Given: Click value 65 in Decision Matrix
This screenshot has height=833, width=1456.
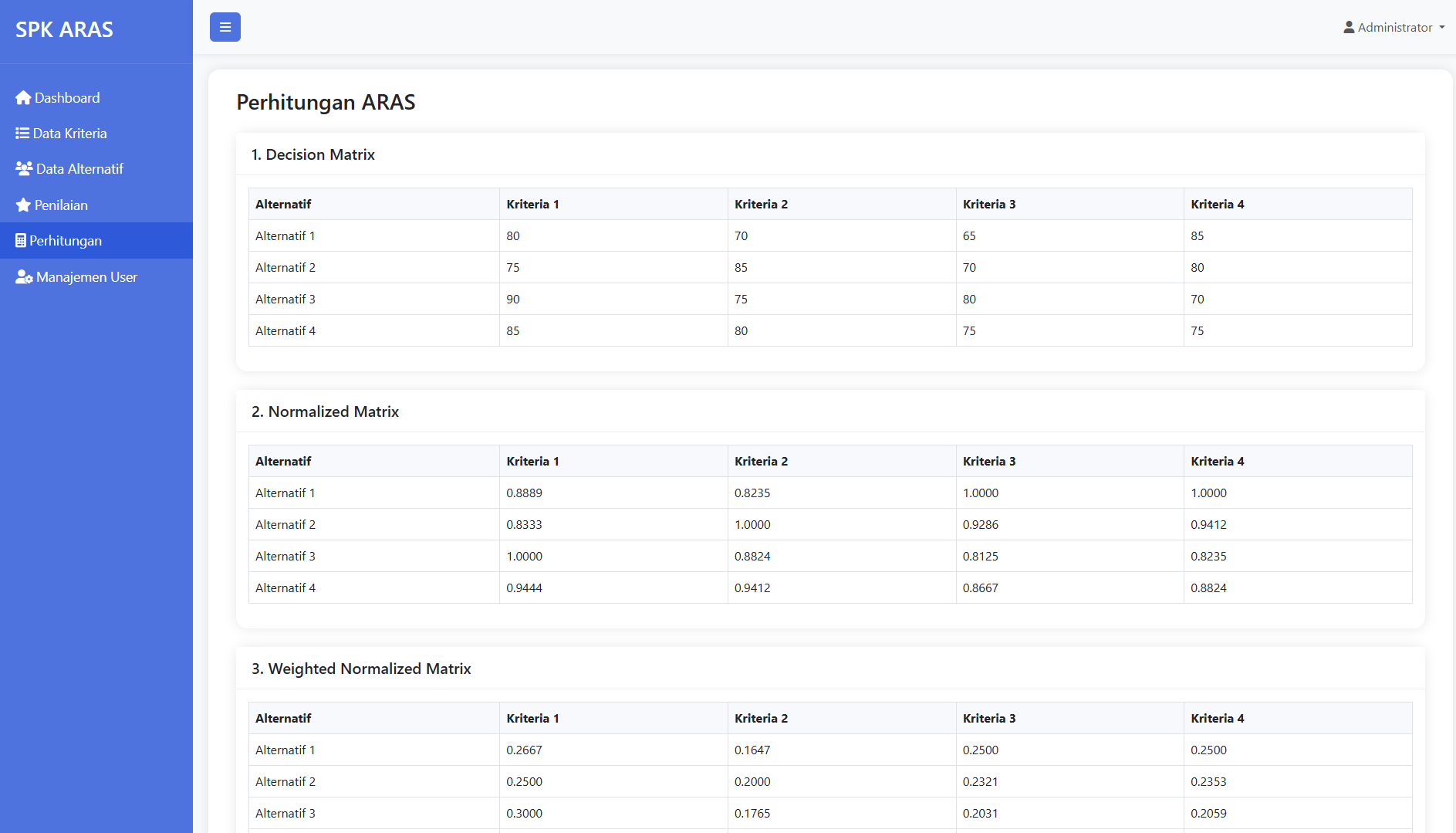Looking at the screenshot, I should tap(1070, 236).
